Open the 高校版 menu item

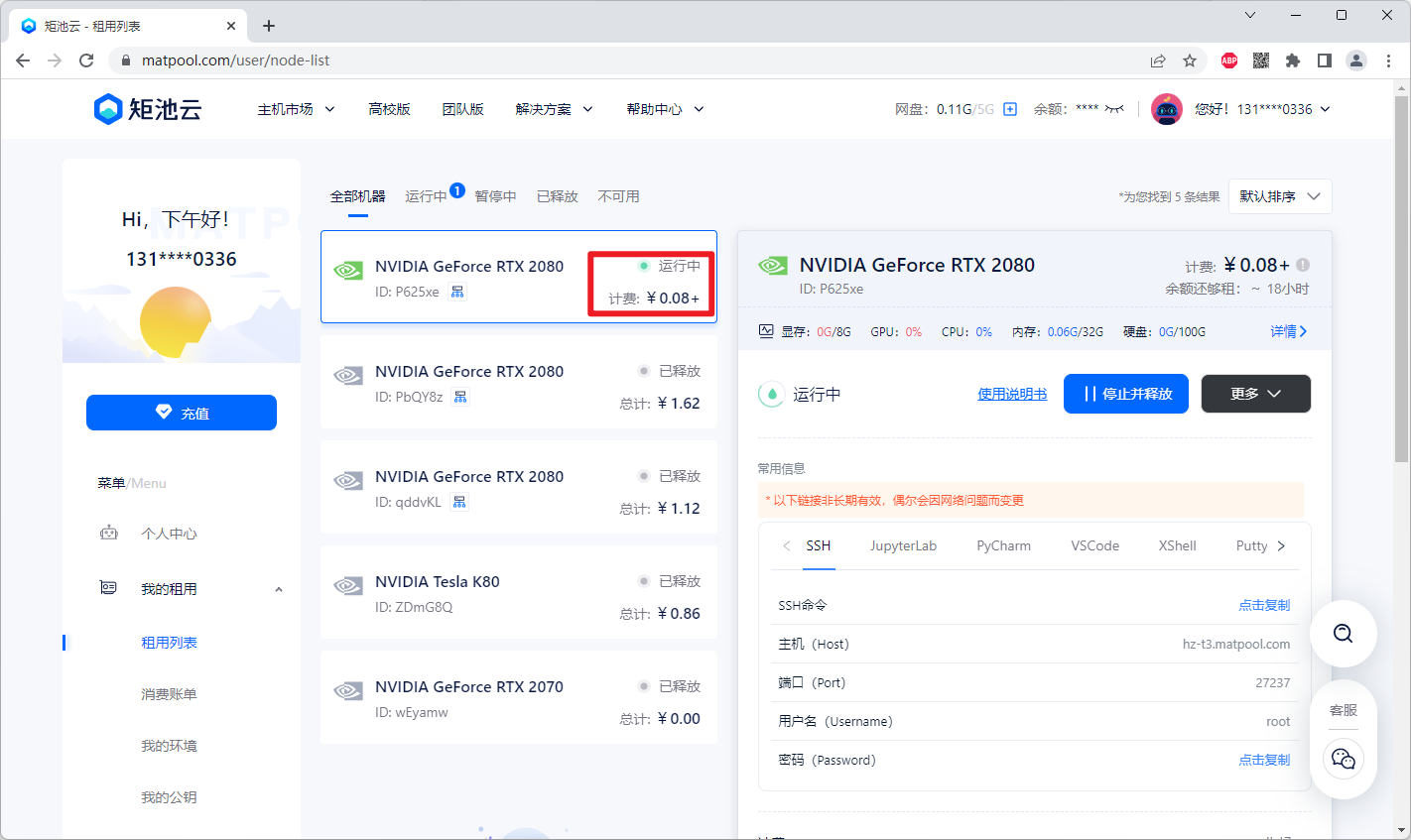pyautogui.click(x=389, y=109)
